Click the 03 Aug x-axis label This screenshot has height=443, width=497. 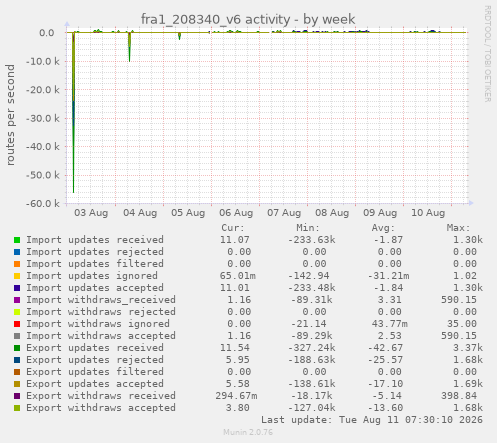pyautogui.click(x=91, y=213)
